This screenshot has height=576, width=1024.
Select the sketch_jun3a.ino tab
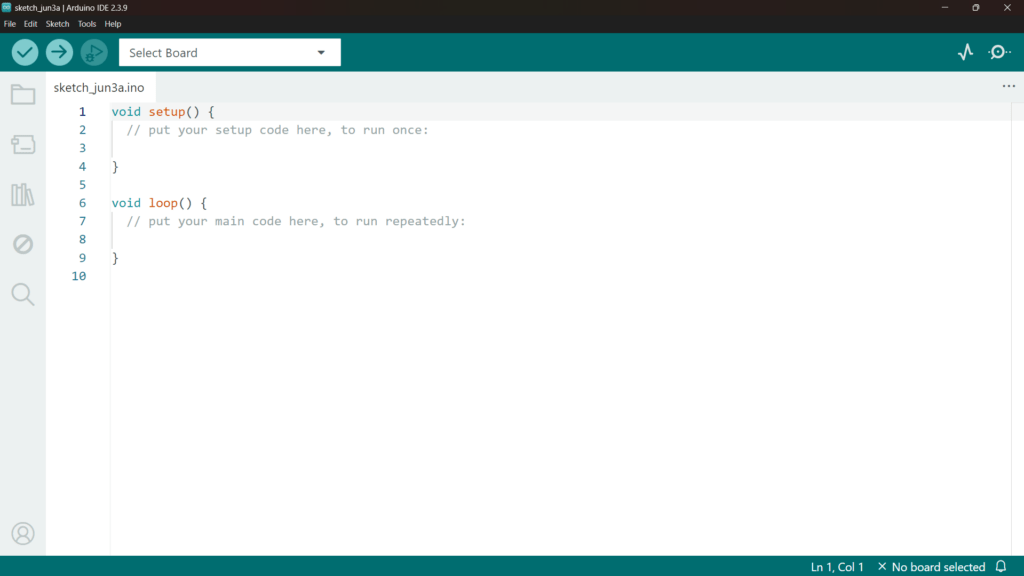pyautogui.click(x=99, y=88)
